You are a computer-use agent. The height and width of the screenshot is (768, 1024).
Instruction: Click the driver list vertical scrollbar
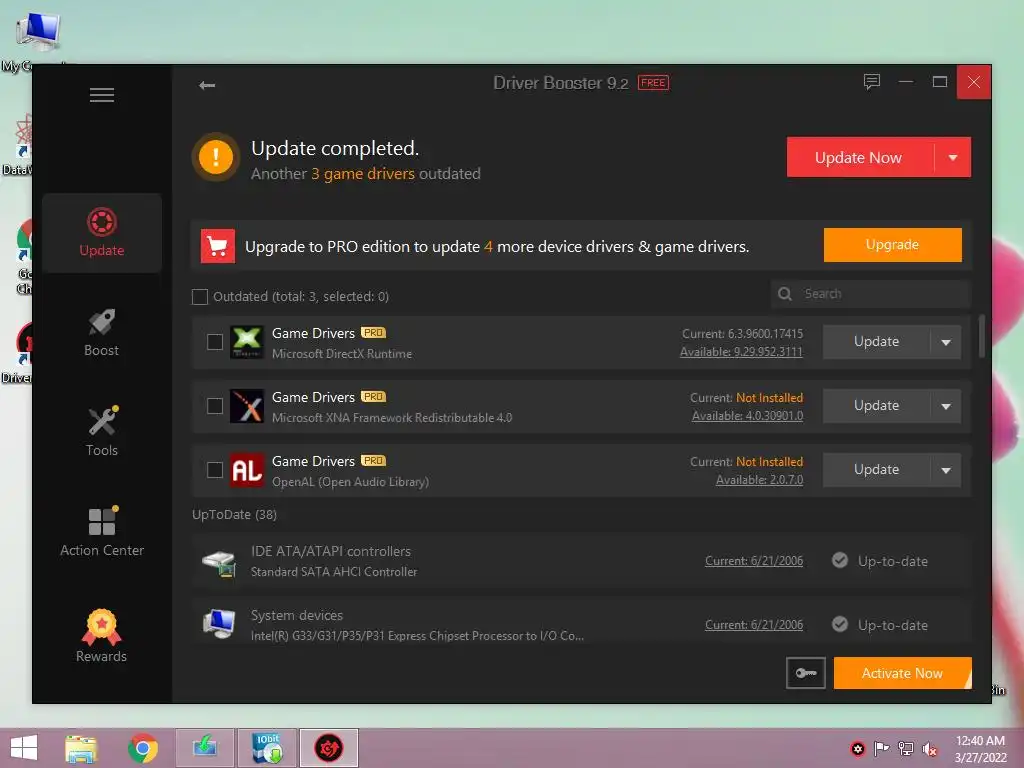point(982,336)
